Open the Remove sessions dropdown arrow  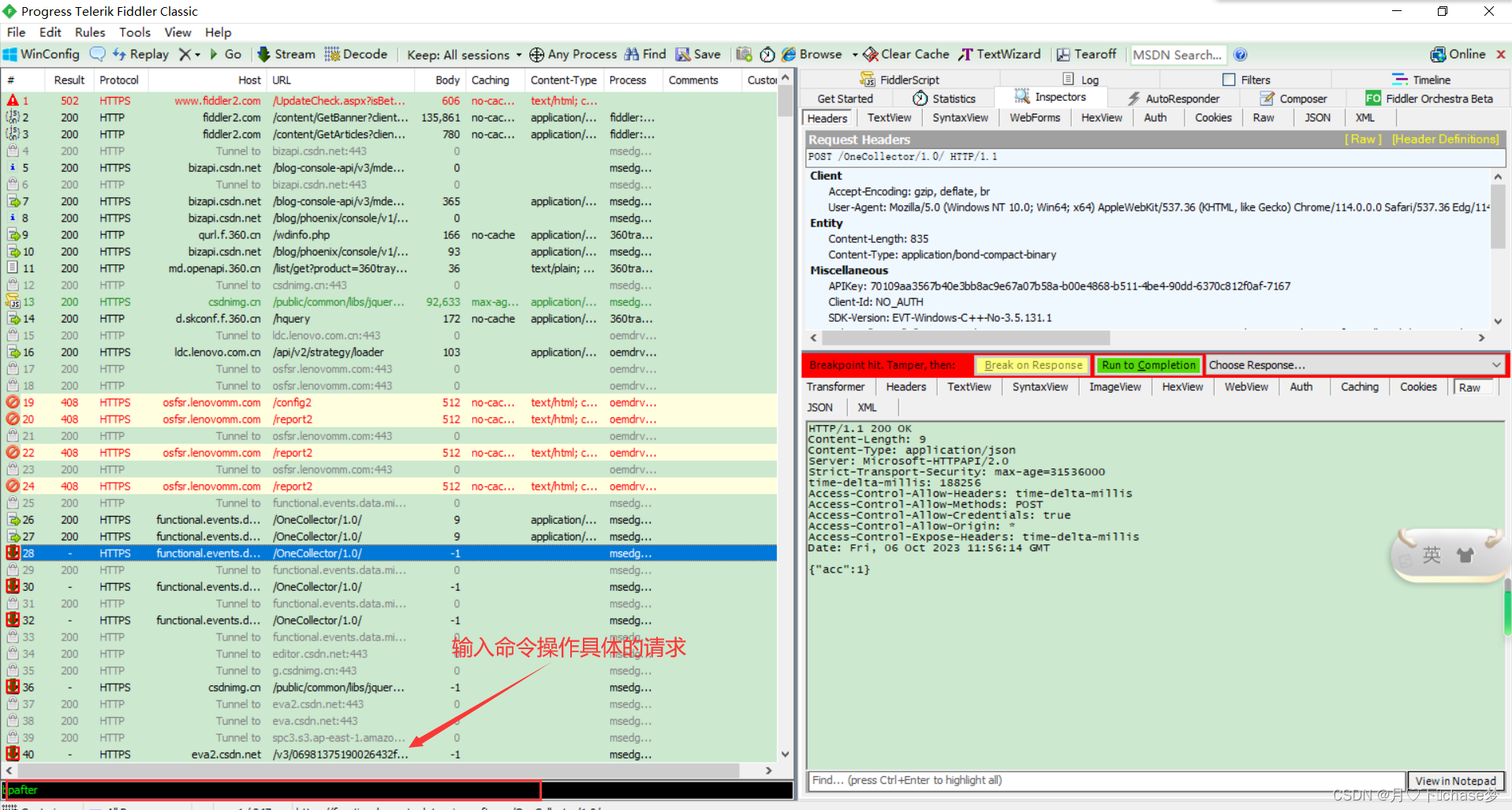197,55
